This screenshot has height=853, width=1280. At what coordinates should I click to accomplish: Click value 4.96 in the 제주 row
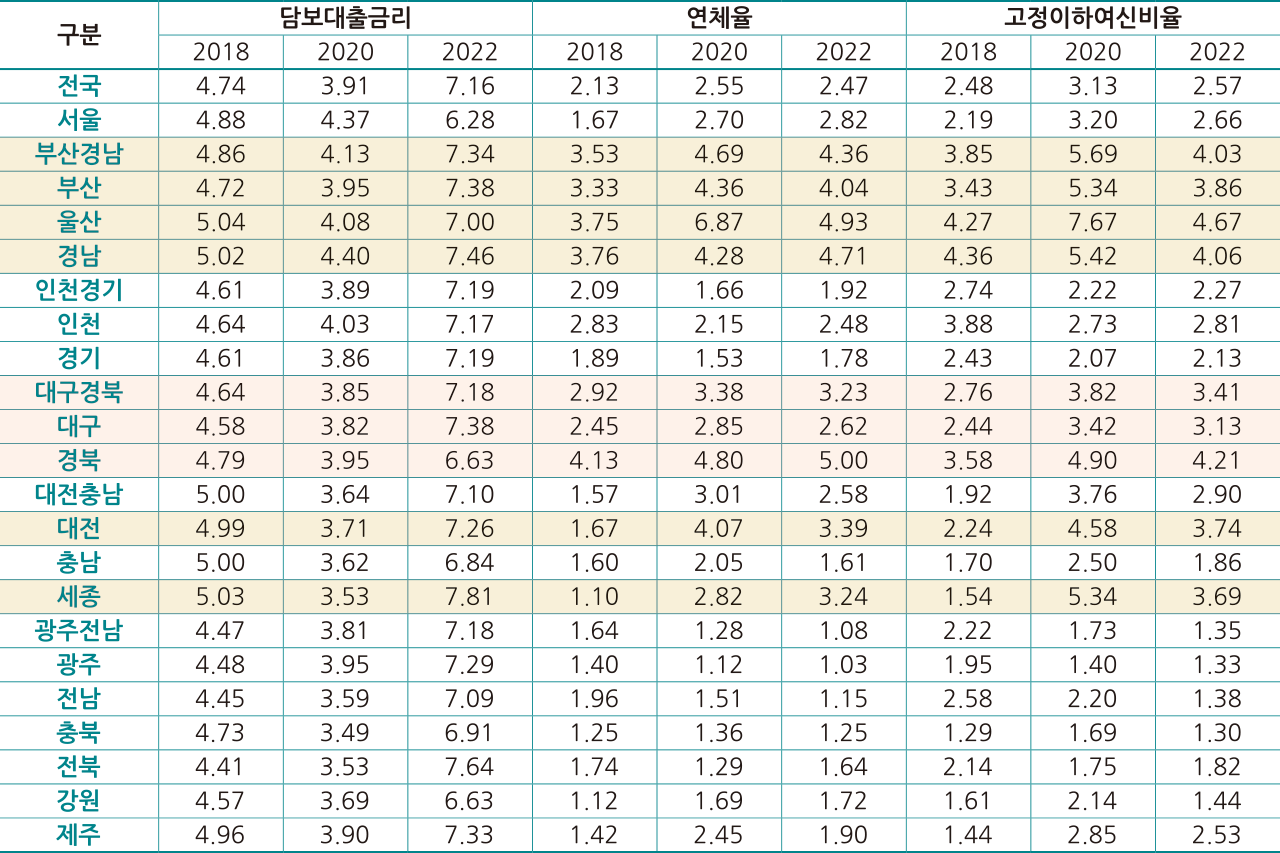pyautogui.click(x=221, y=834)
